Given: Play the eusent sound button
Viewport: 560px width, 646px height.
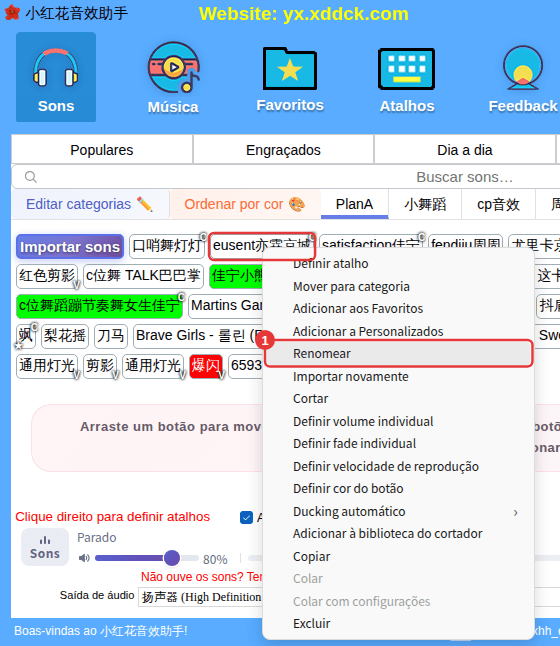Looking at the screenshot, I should (262, 246).
